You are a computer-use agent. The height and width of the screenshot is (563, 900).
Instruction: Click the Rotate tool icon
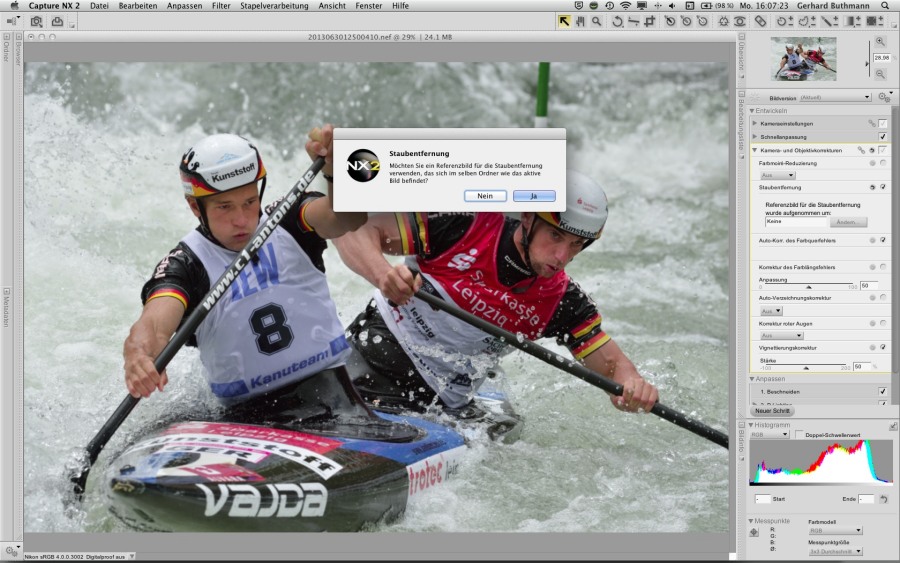pyautogui.click(x=617, y=22)
